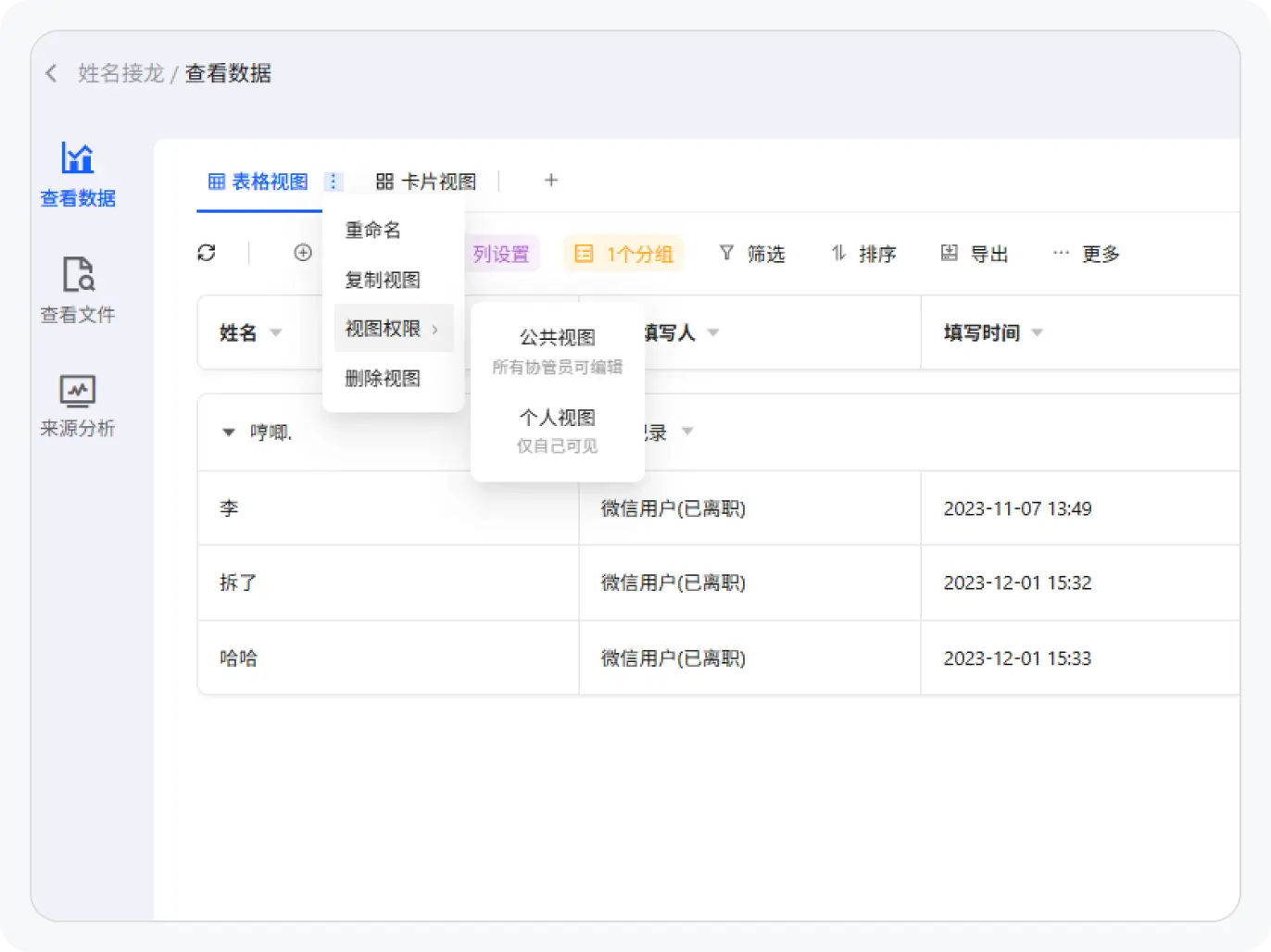Screen dimensions: 1271x952
Task: Click 微信用户(已离职) in the 李 row
Action: tap(673, 508)
